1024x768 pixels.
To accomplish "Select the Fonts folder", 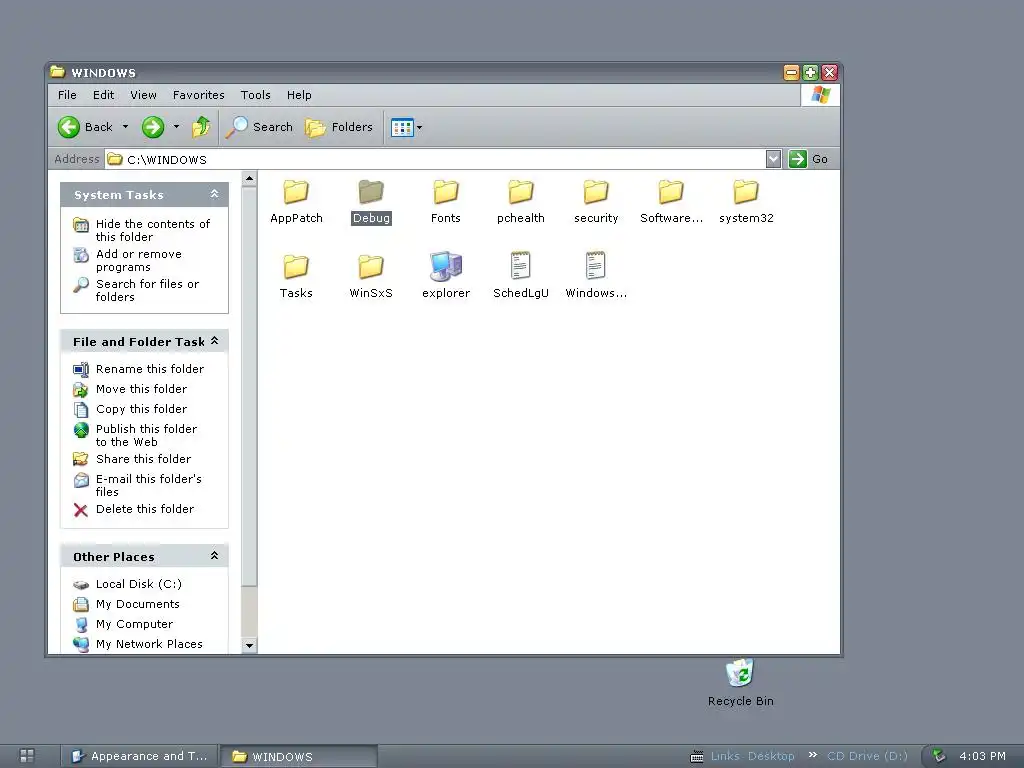I will click(x=446, y=202).
